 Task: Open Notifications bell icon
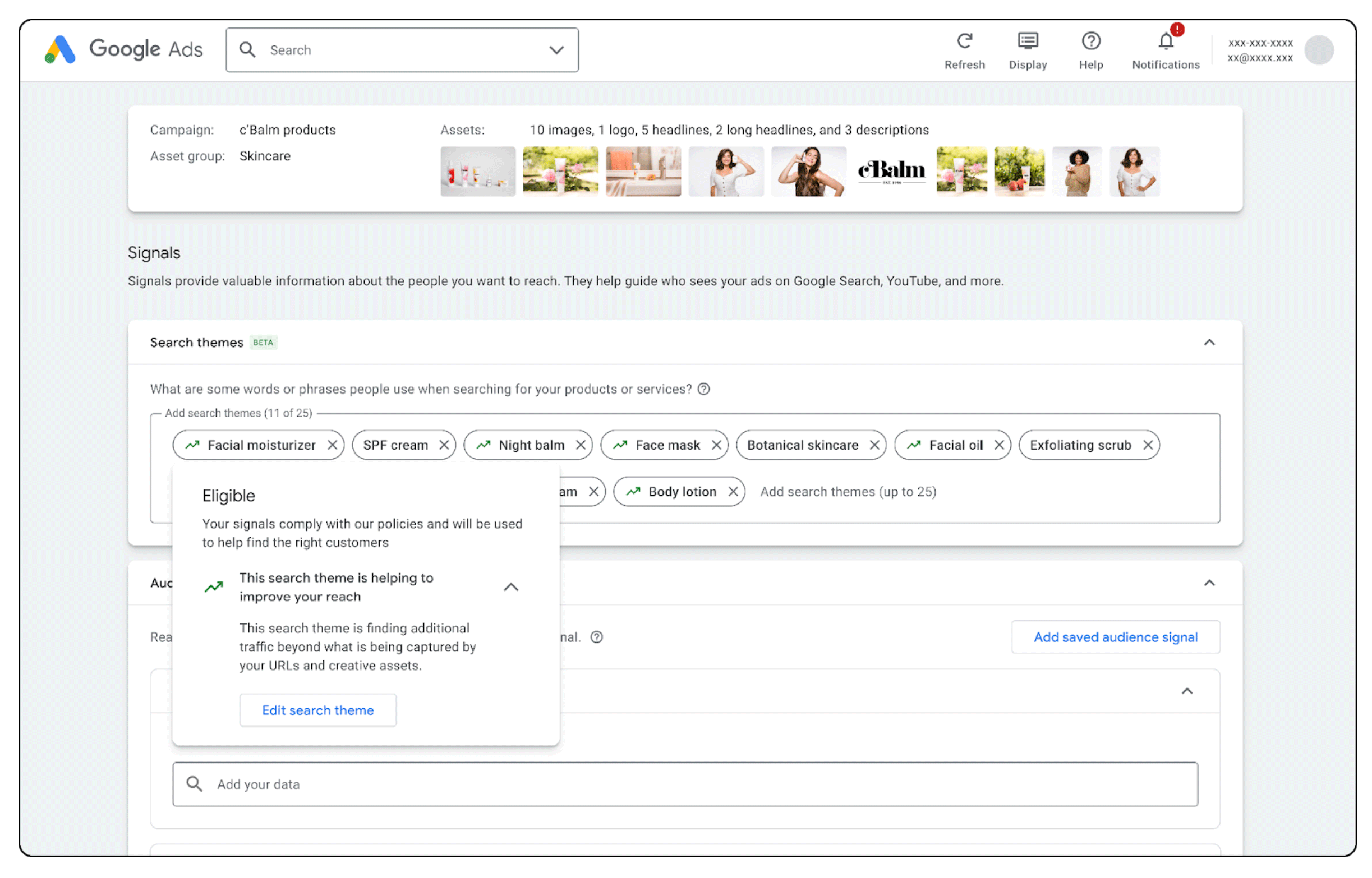click(1165, 41)
